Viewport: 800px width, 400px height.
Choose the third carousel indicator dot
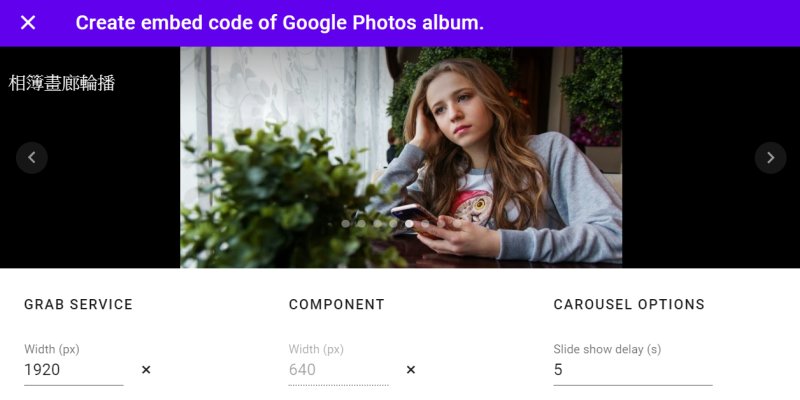(x=378, y=223)
